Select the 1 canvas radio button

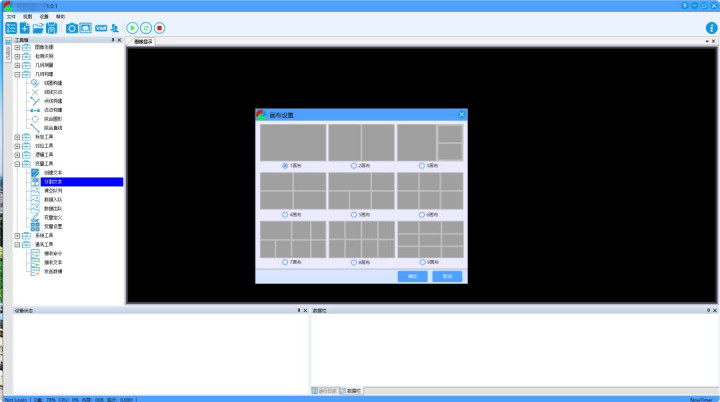(x=285, y=165)
